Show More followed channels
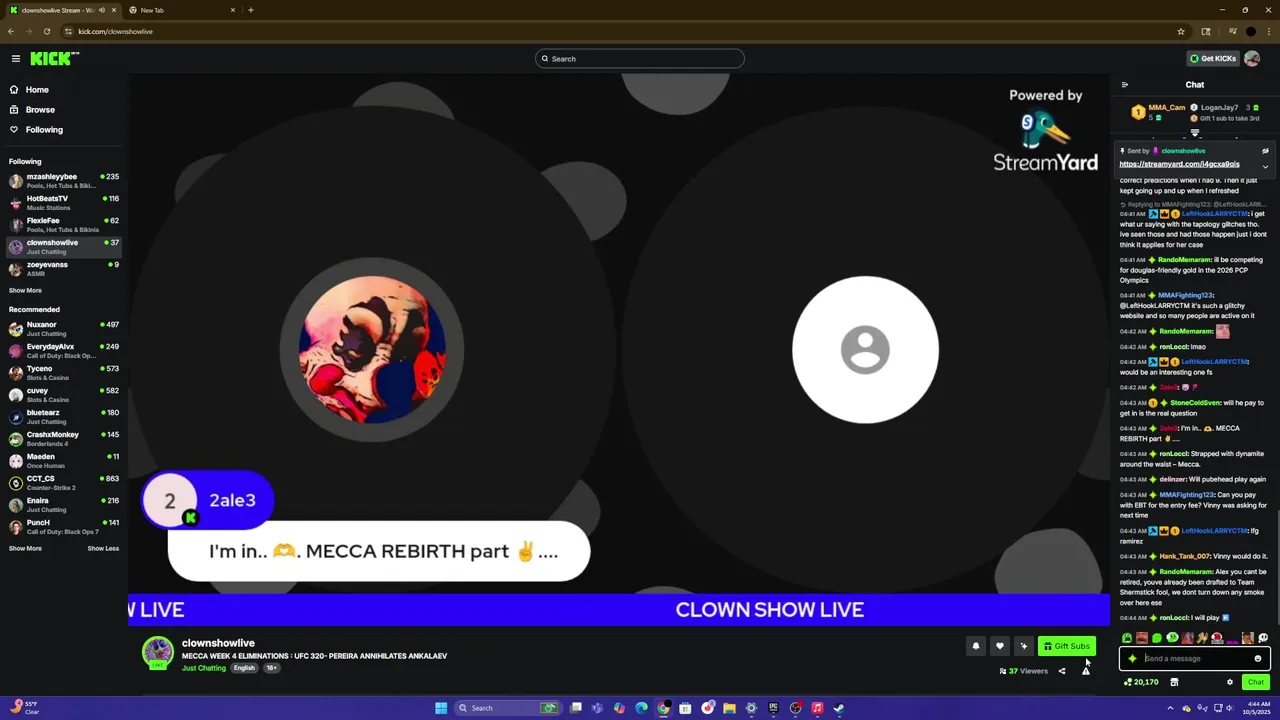1280x720 pixels. [25, 291]
